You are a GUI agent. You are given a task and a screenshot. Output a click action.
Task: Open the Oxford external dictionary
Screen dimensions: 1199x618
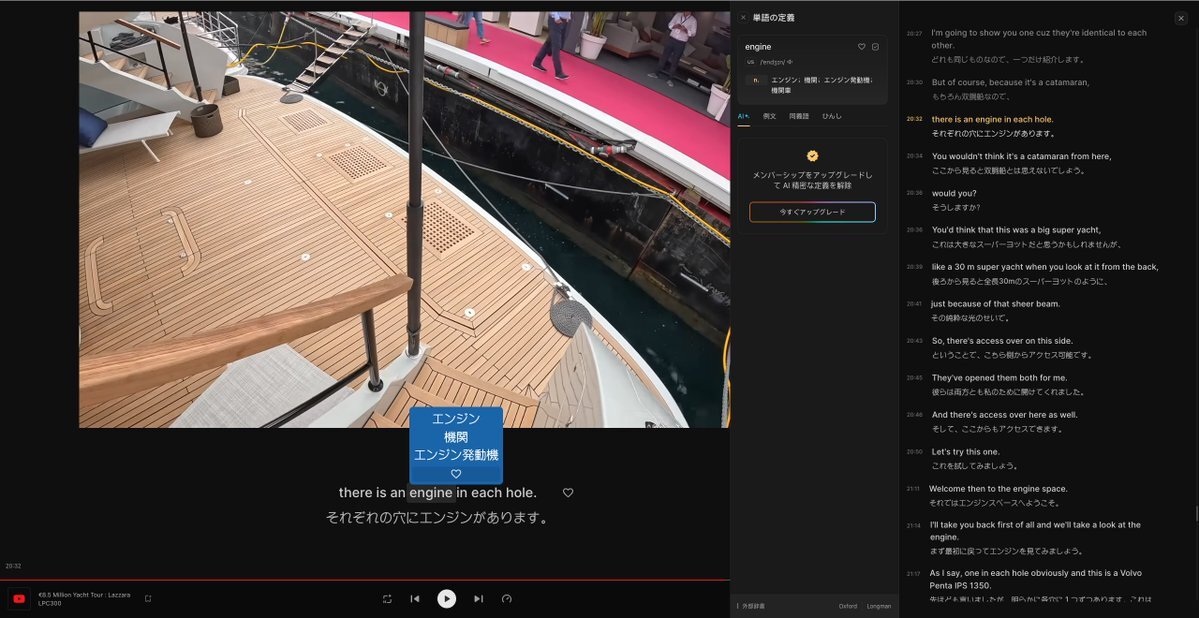(847, 606)
